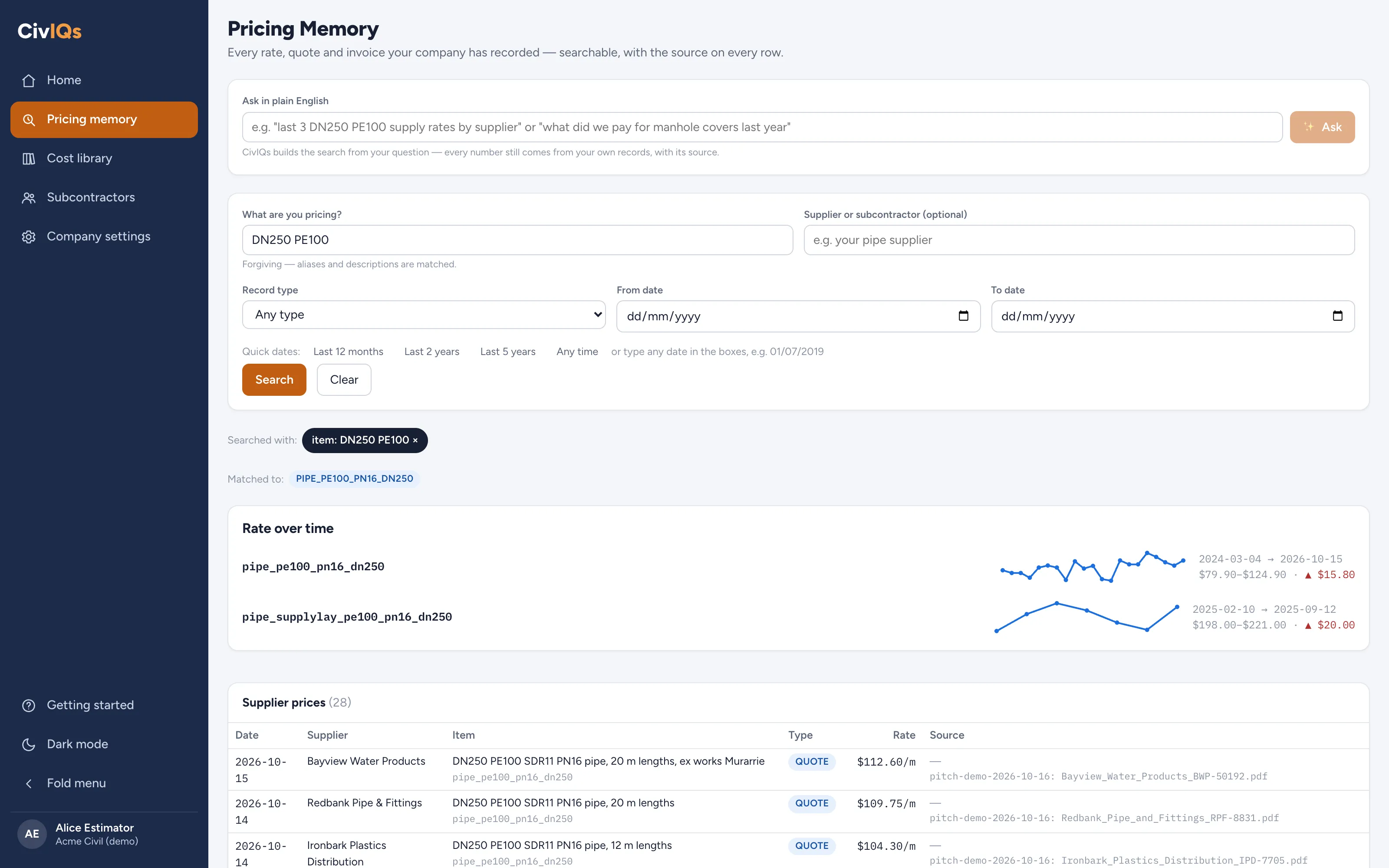Click the Supplier prices (28) heading
The width and height of the screenshot is (1389, 868).
click(x=296, y=703)
